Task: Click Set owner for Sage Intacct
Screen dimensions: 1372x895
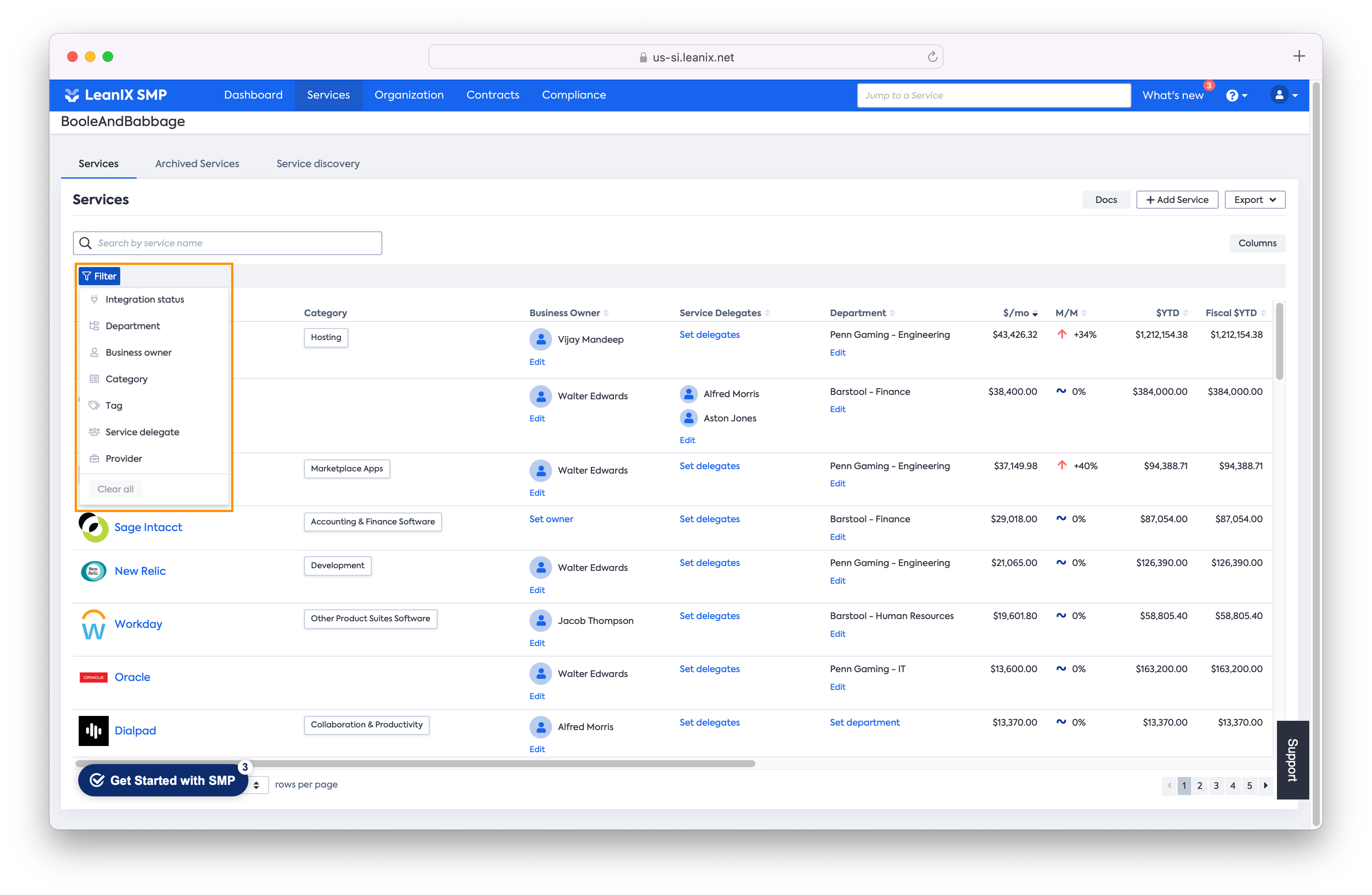Action: click(x=551, y=520)
